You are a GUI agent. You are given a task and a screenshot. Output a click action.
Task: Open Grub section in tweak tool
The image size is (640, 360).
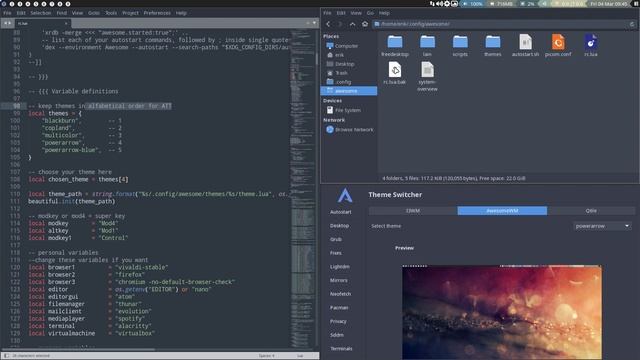coord(336,240)
